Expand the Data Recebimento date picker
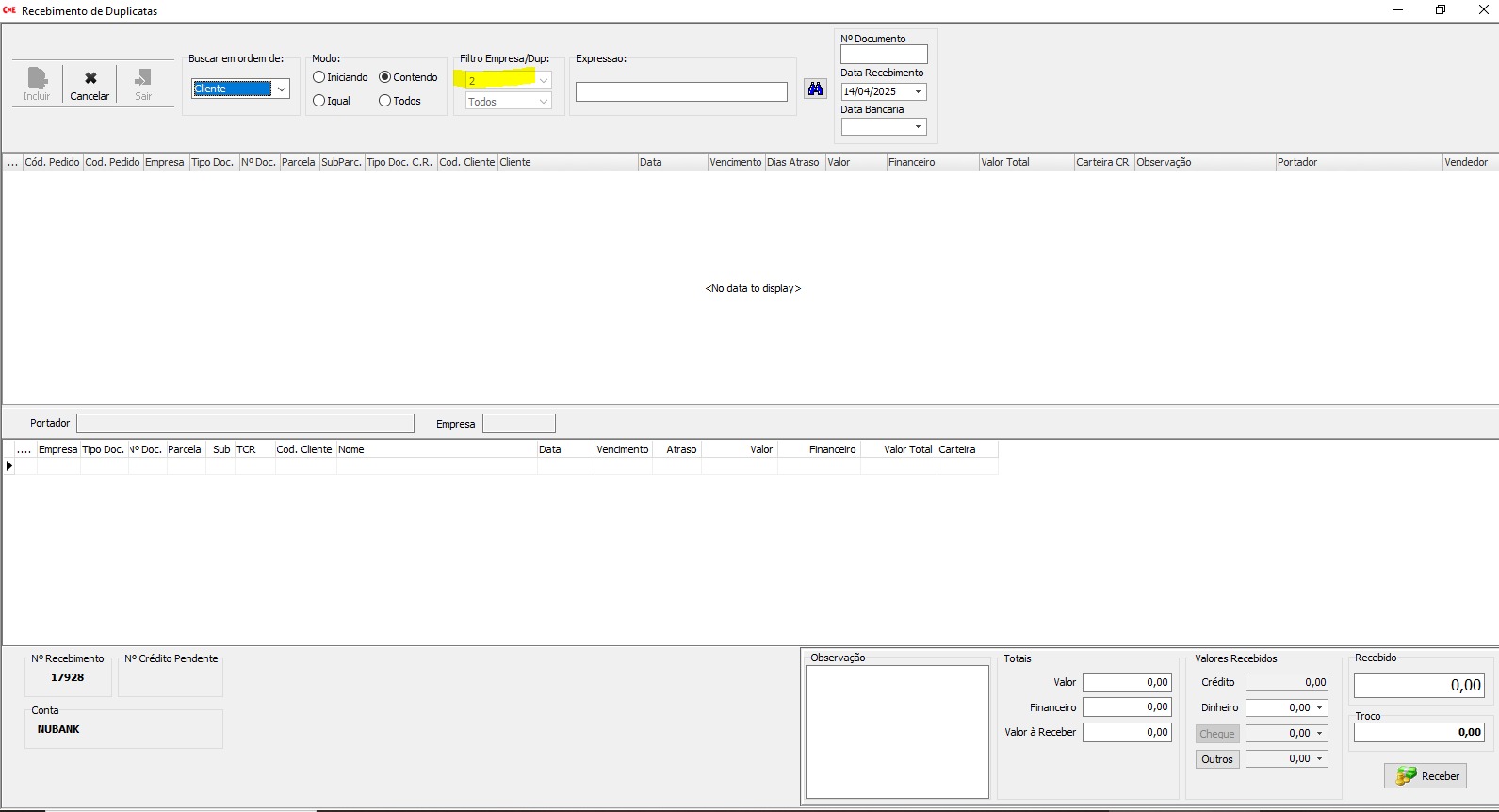The height and width of the screenshot is (812, 1499). [918, 92]
